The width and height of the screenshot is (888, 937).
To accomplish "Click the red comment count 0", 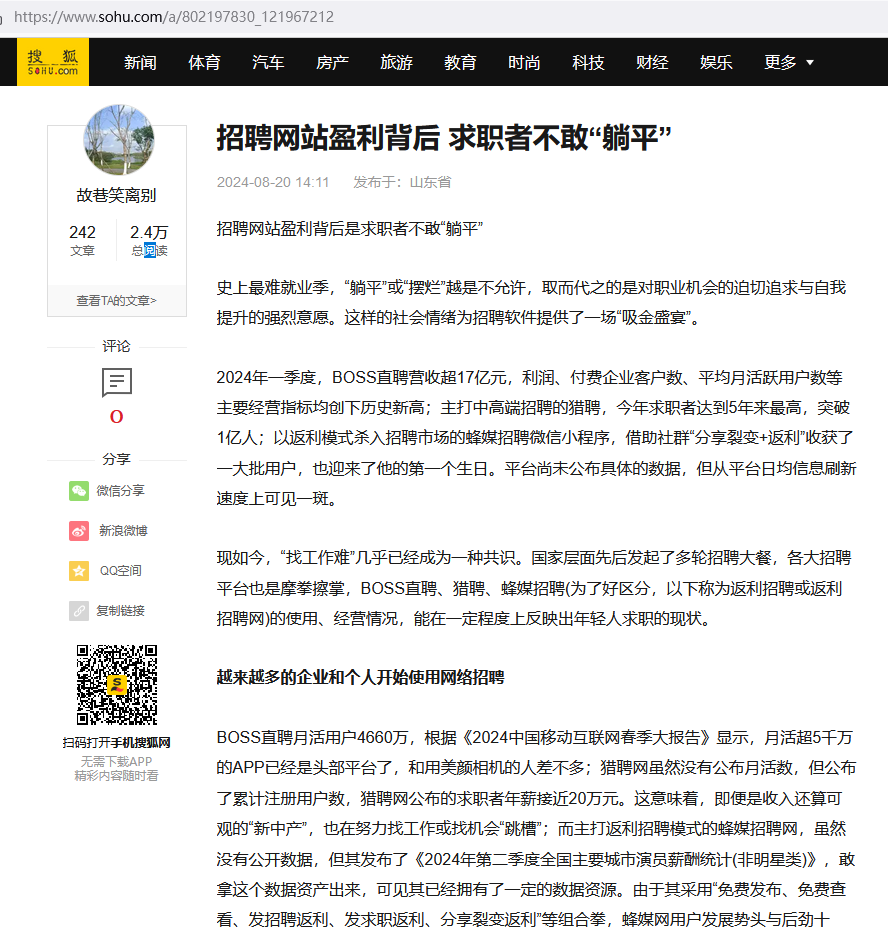I will 117,417.
